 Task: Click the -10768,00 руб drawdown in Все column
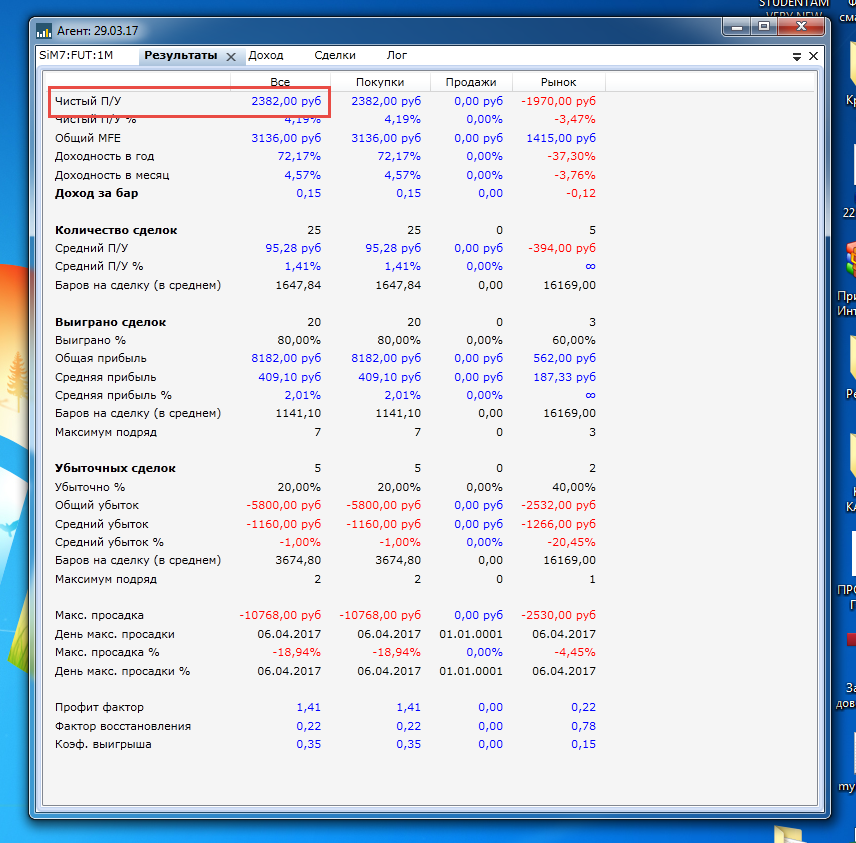coord(280,615)
